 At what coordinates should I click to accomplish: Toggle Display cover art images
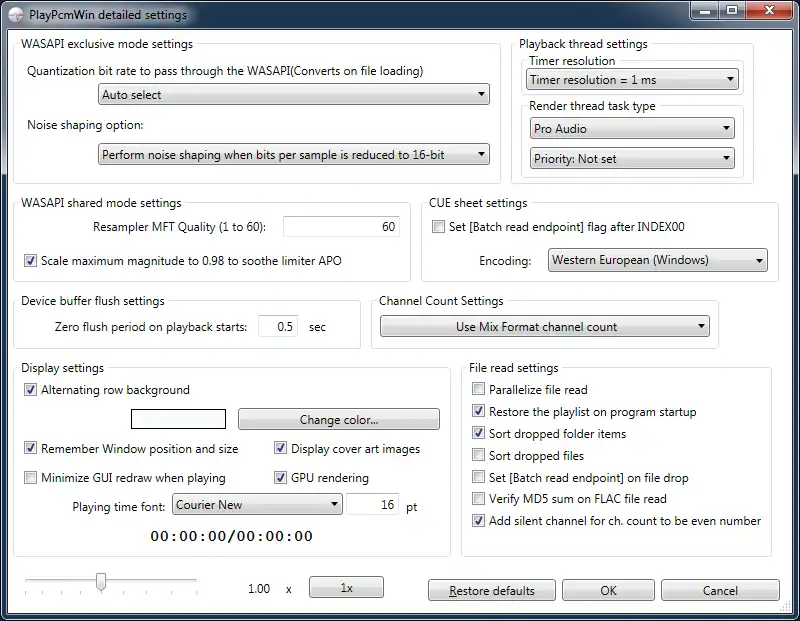click(x=281, y=449)
